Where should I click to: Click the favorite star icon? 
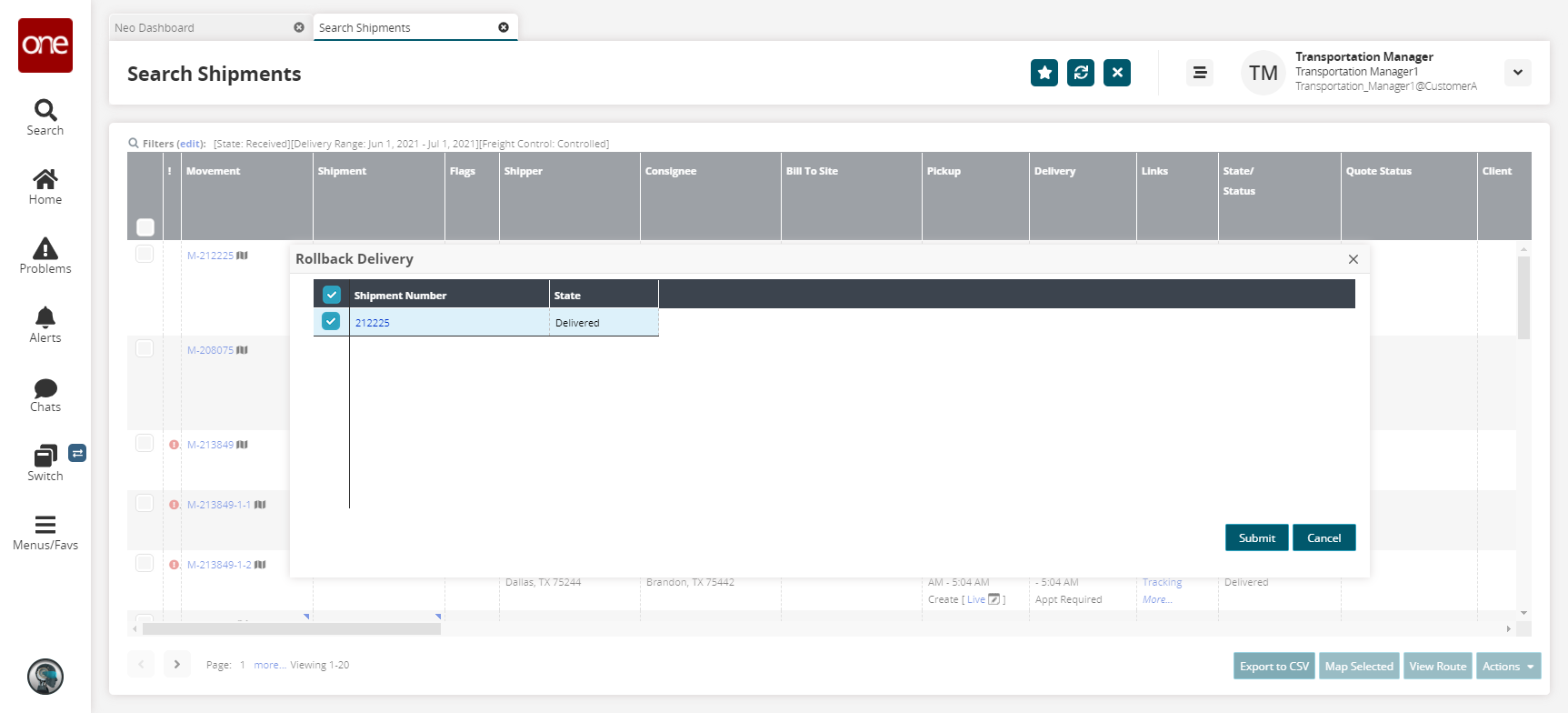pyautogui.click(x=1044, y=73)
